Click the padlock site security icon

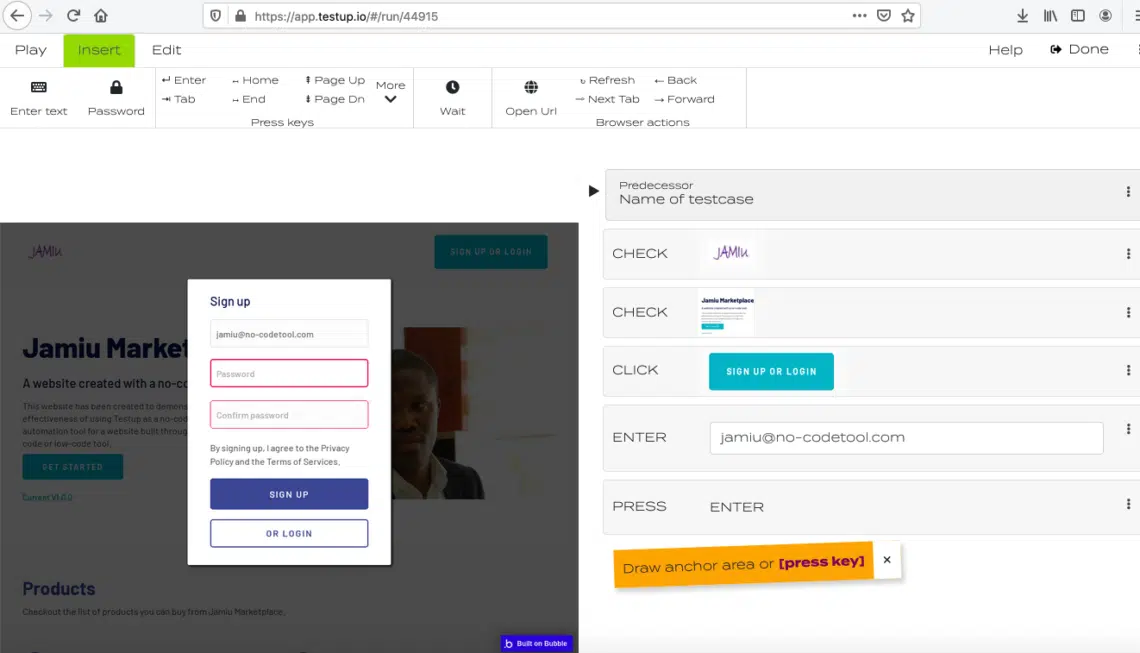[240, 16]
